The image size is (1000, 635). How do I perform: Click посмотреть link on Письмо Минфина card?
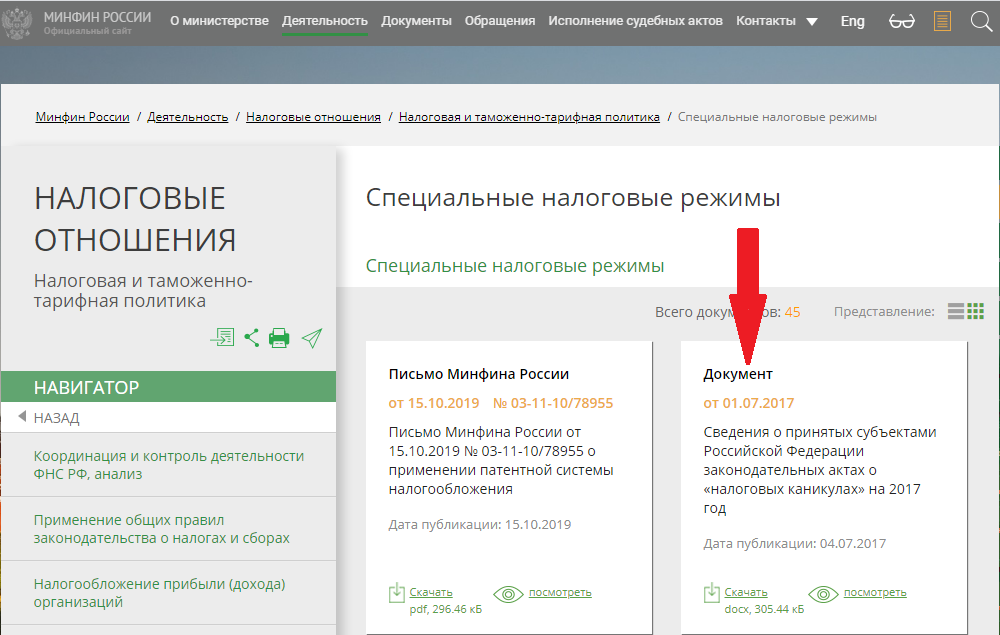[561, 592]
